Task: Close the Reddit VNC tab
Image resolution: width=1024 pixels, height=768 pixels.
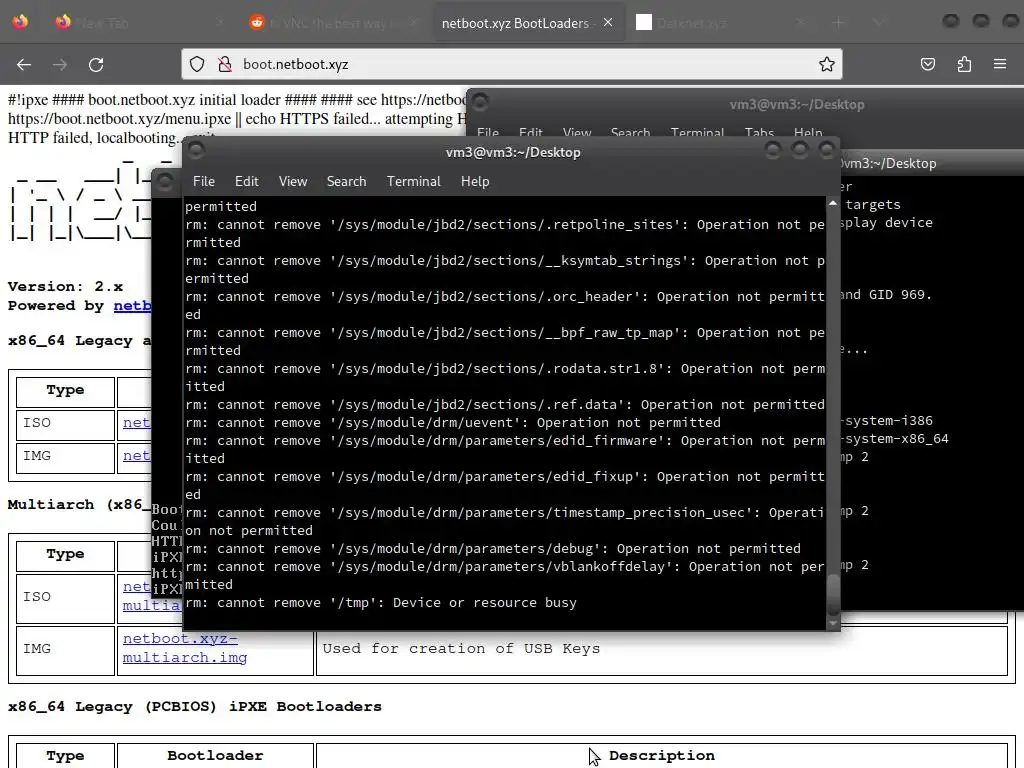Action: (413, 23)
